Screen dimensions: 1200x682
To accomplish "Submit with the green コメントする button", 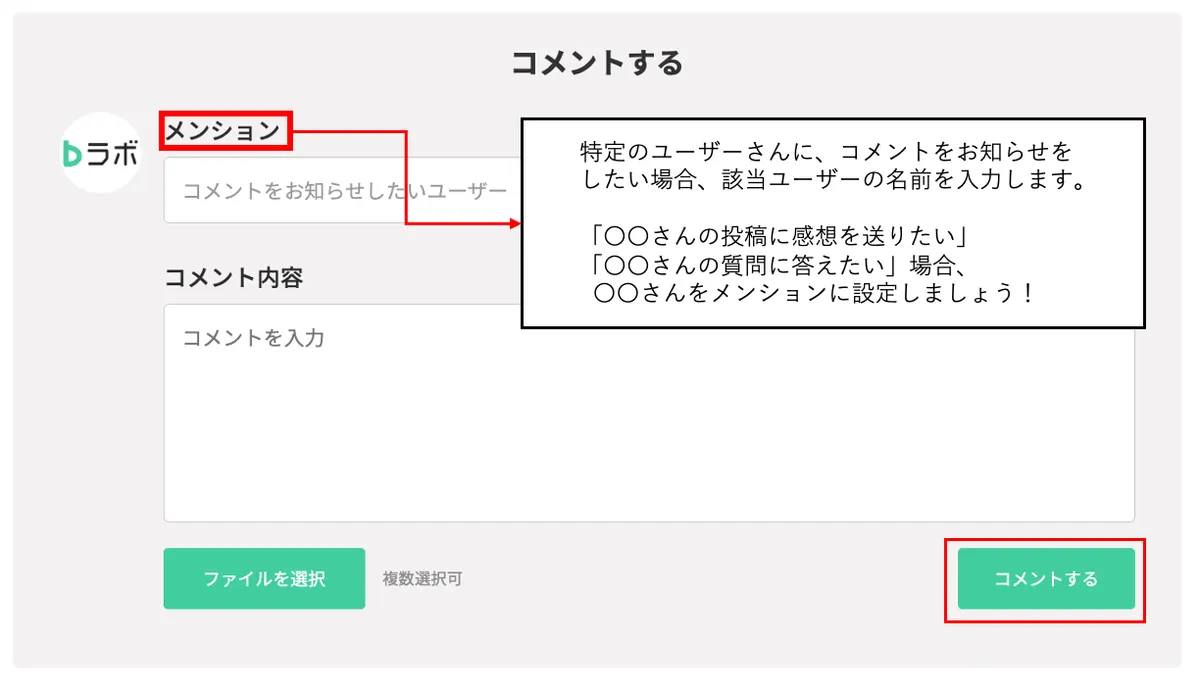I will pos(1046,578).
